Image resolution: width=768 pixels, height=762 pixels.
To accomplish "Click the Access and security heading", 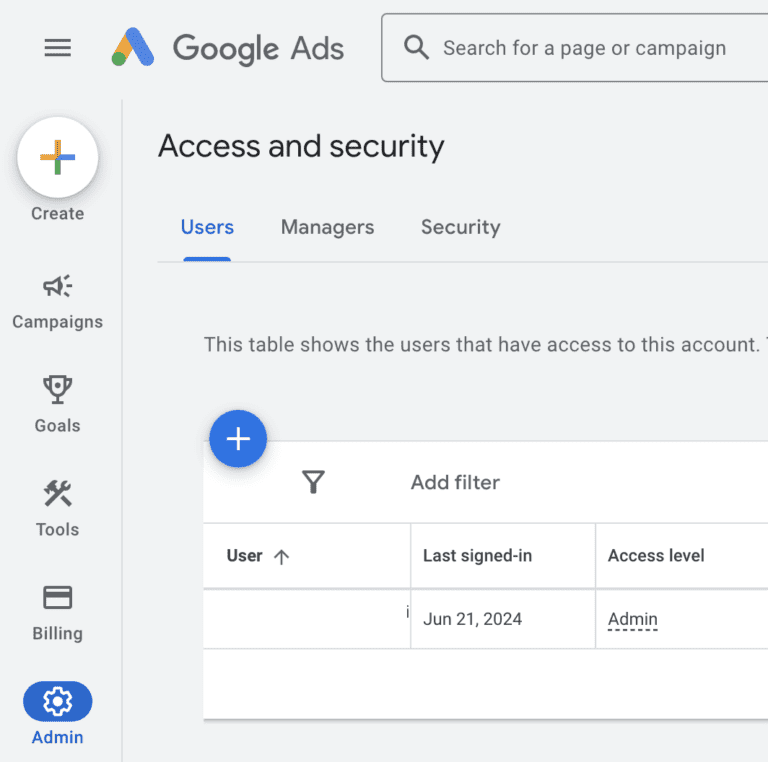I will tap(301, 146).
